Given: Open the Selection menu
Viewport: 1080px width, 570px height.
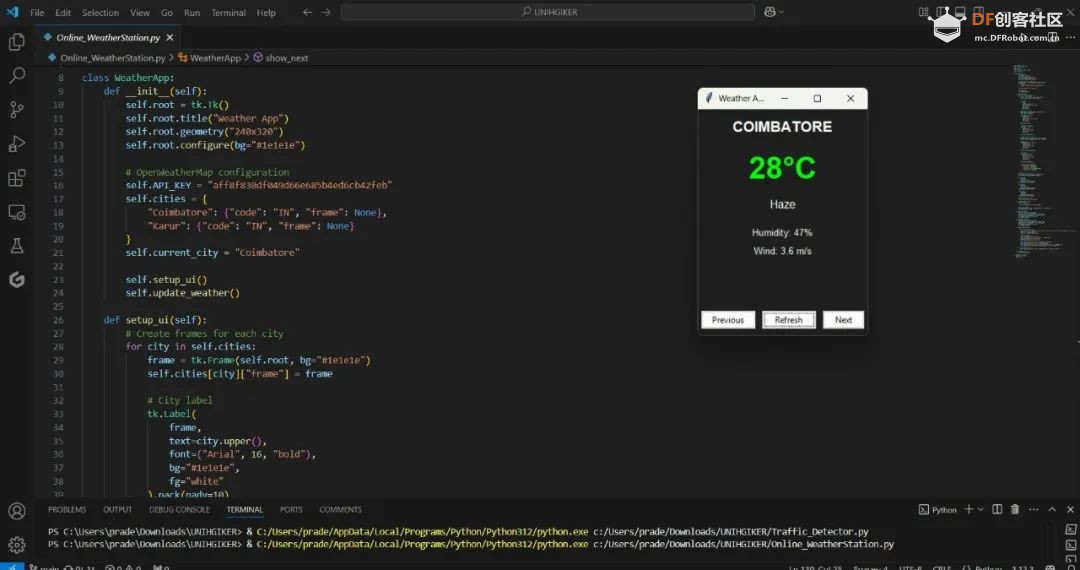Looking at the screenshot, I should point(100,12).
